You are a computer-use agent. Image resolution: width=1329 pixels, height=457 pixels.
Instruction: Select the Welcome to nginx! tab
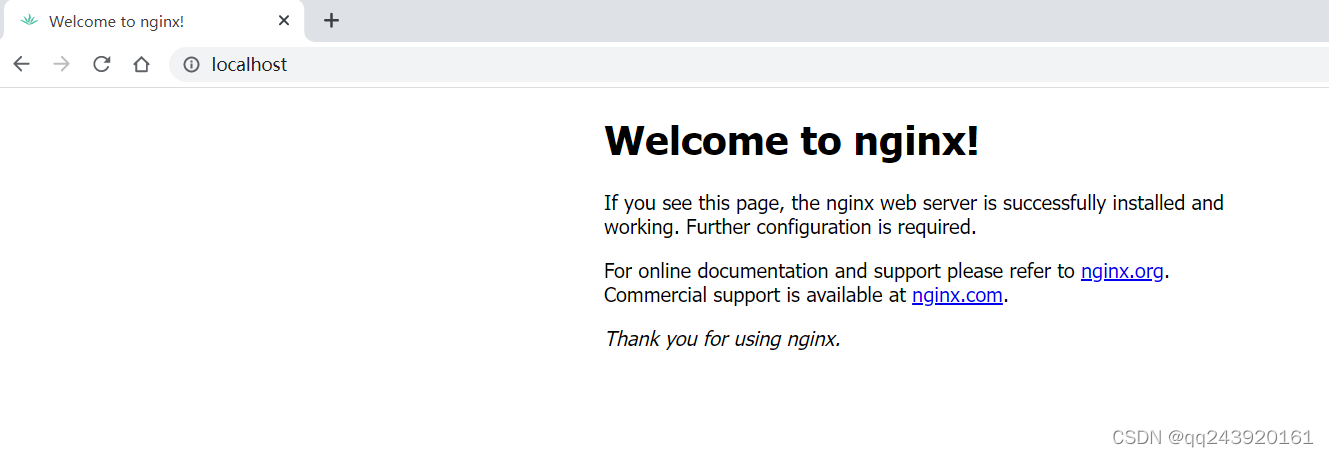click(x=152, y=21)
